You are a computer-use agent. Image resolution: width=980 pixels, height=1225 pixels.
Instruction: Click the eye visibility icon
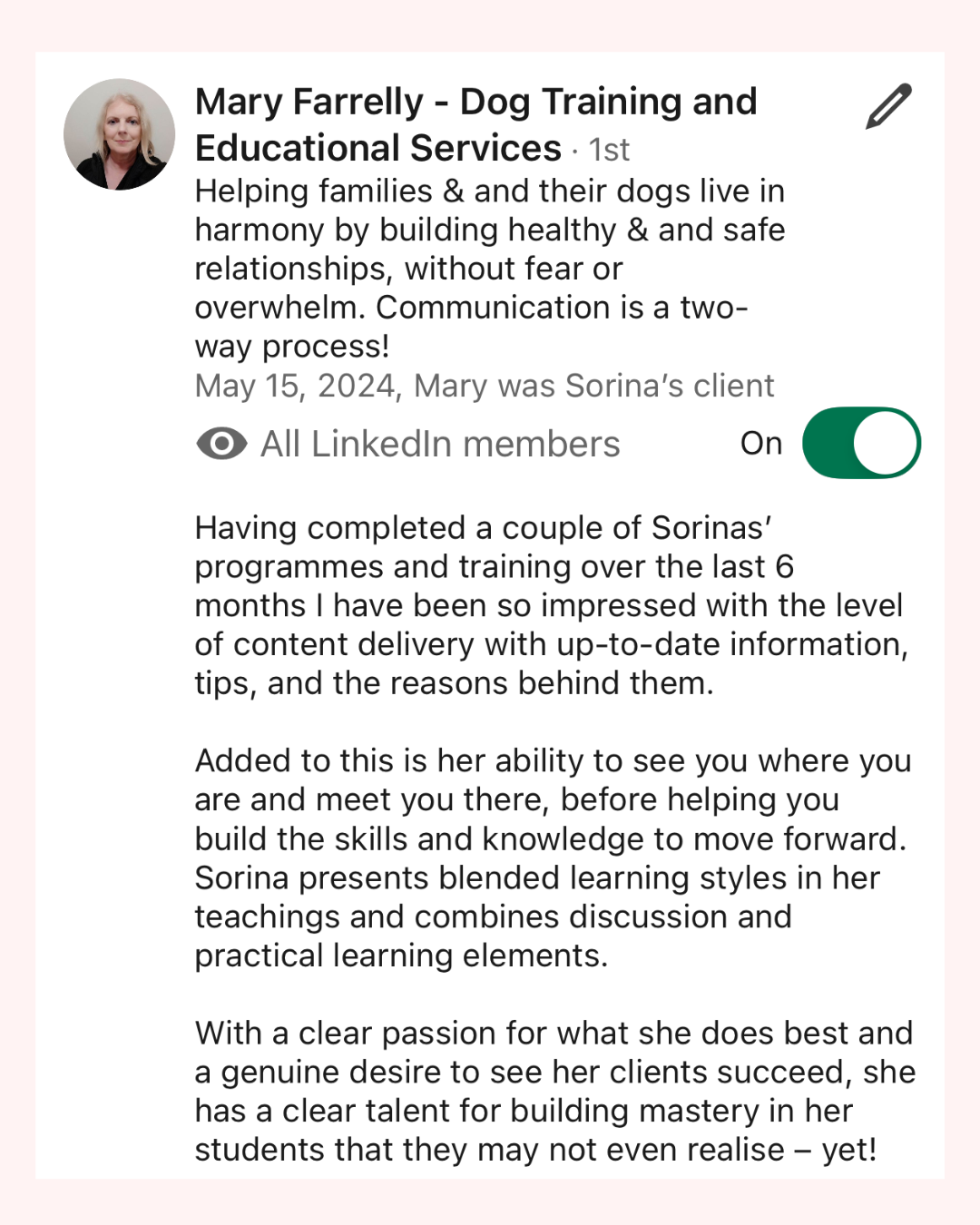click(x=221, y=444)
